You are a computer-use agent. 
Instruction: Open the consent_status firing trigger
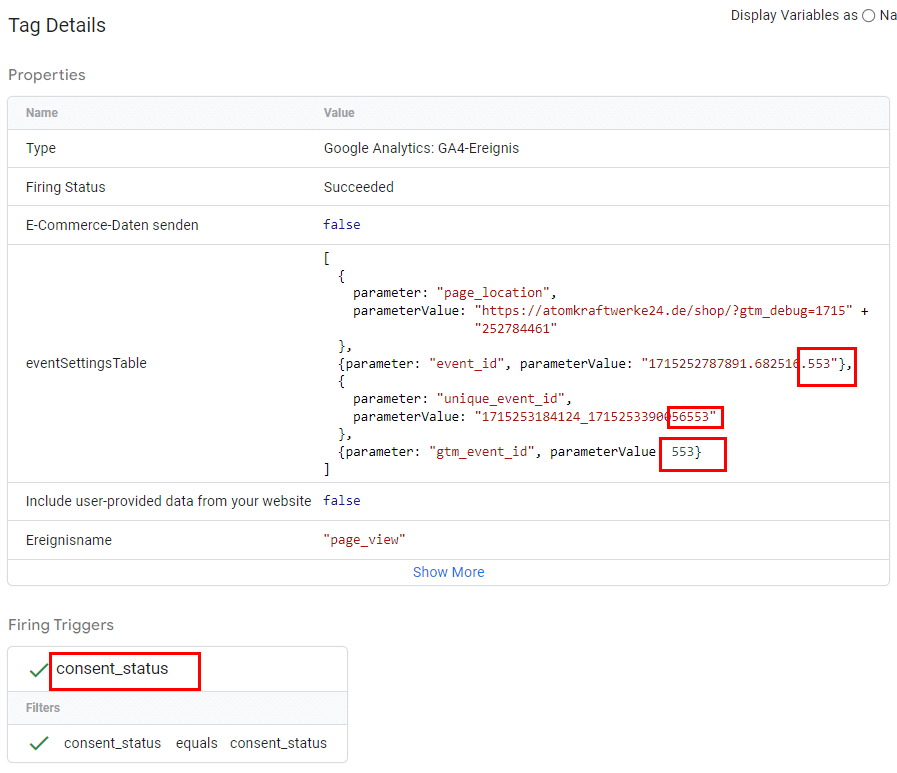112,669
